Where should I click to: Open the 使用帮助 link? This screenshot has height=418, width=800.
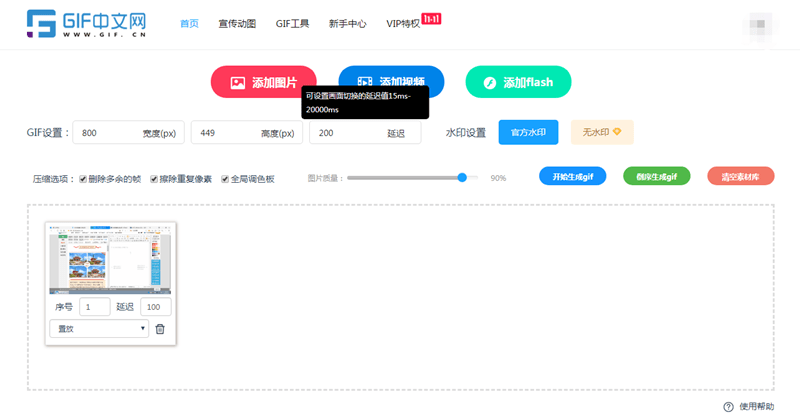click(756, 407)
